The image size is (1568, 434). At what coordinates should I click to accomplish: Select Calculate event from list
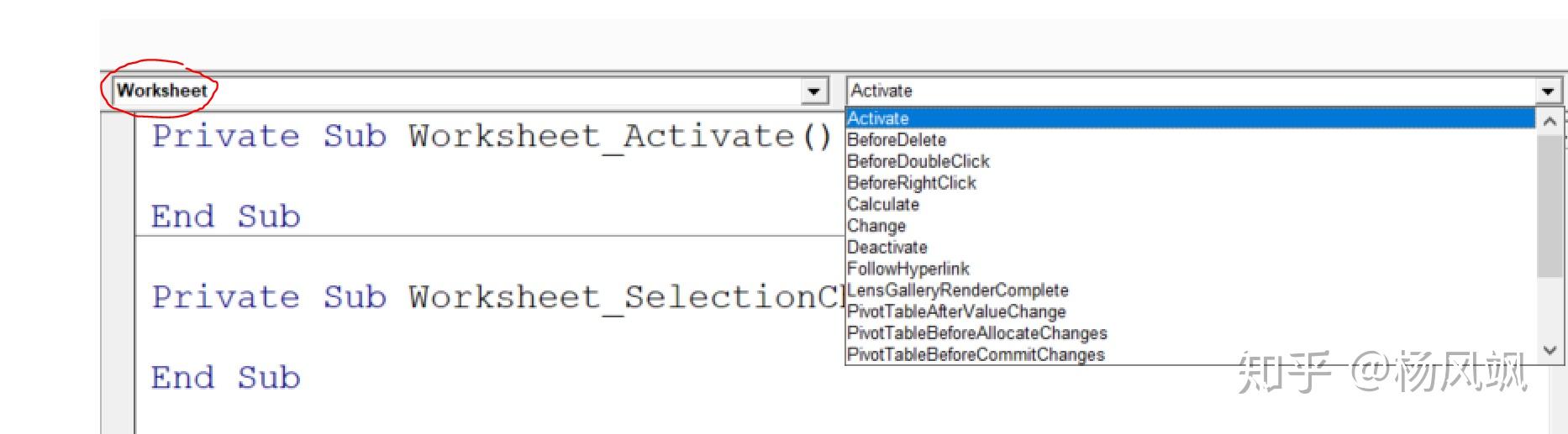tap(883, 205)
